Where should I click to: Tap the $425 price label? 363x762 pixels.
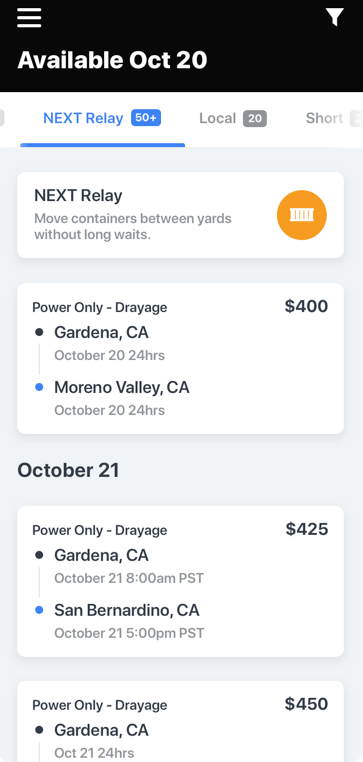point(307,529)
